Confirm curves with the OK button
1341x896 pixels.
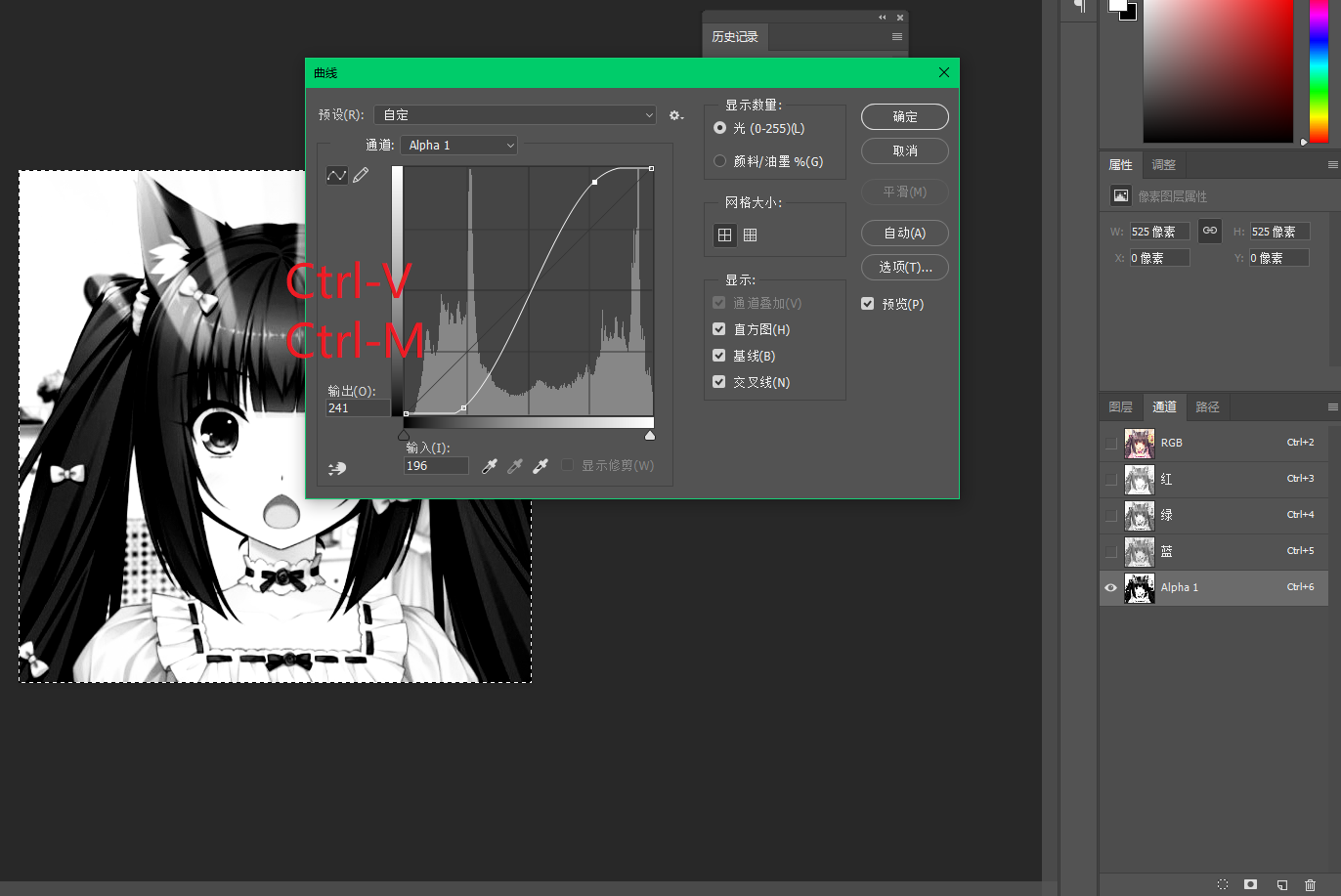[x=905, y=116]
